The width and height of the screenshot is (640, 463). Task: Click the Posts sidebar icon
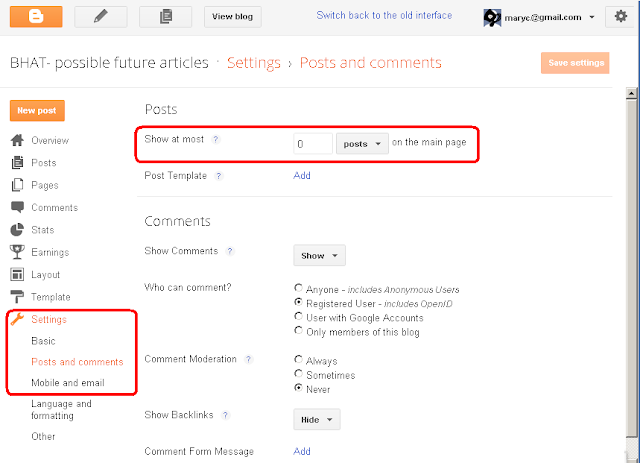point(17,162)
